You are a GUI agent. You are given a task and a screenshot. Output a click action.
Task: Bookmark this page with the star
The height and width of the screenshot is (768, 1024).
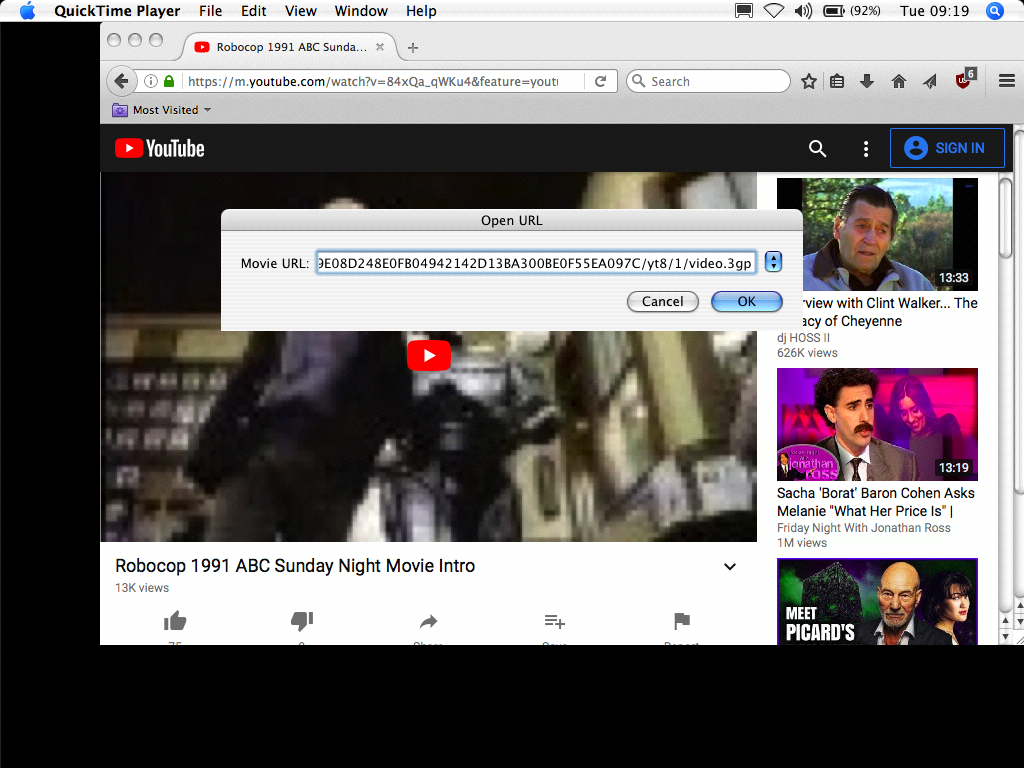tap(808, 81)
